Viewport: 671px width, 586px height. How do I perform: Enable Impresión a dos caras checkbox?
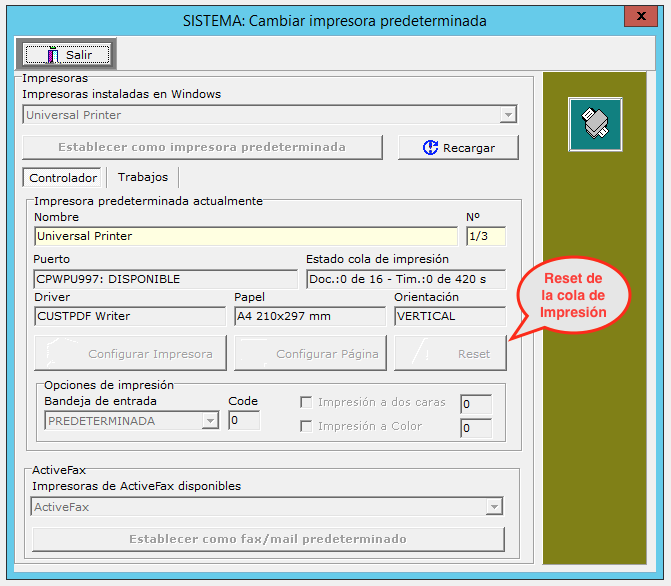point(307,403)
